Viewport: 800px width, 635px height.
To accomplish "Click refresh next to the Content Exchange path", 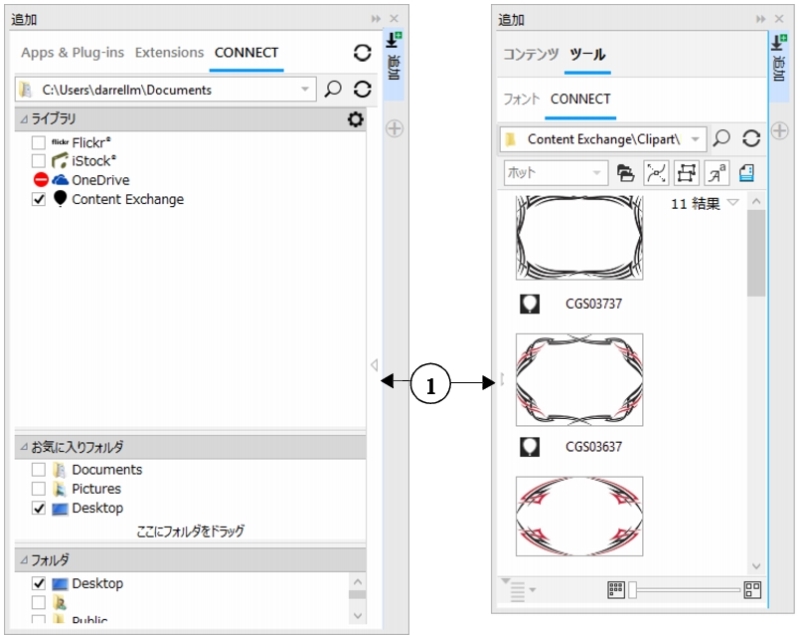I will [x=750, y=138].
